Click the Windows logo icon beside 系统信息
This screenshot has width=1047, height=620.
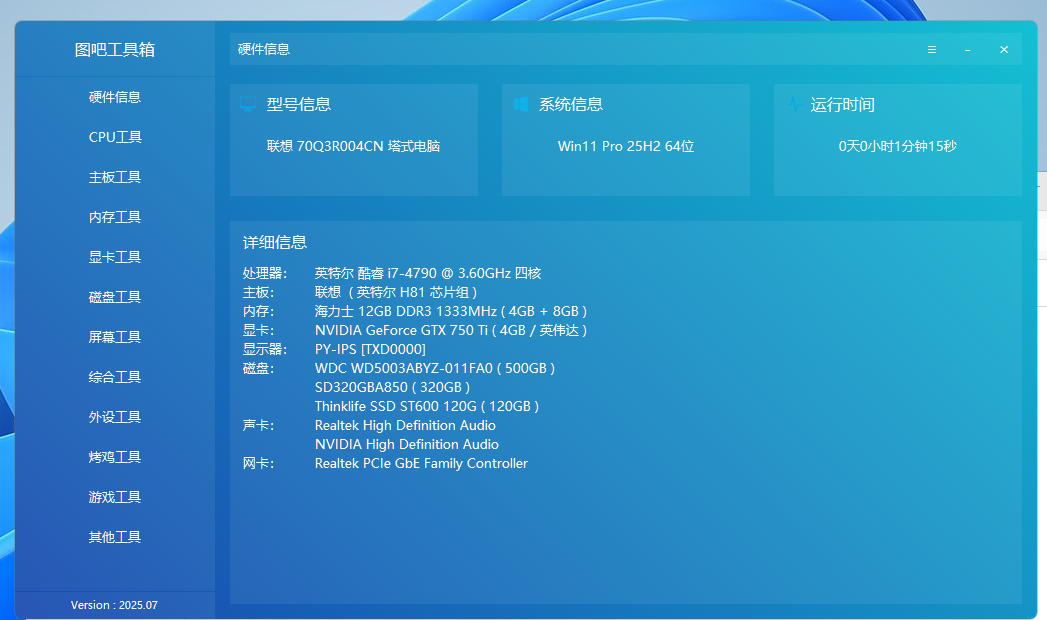click(521, 104)
